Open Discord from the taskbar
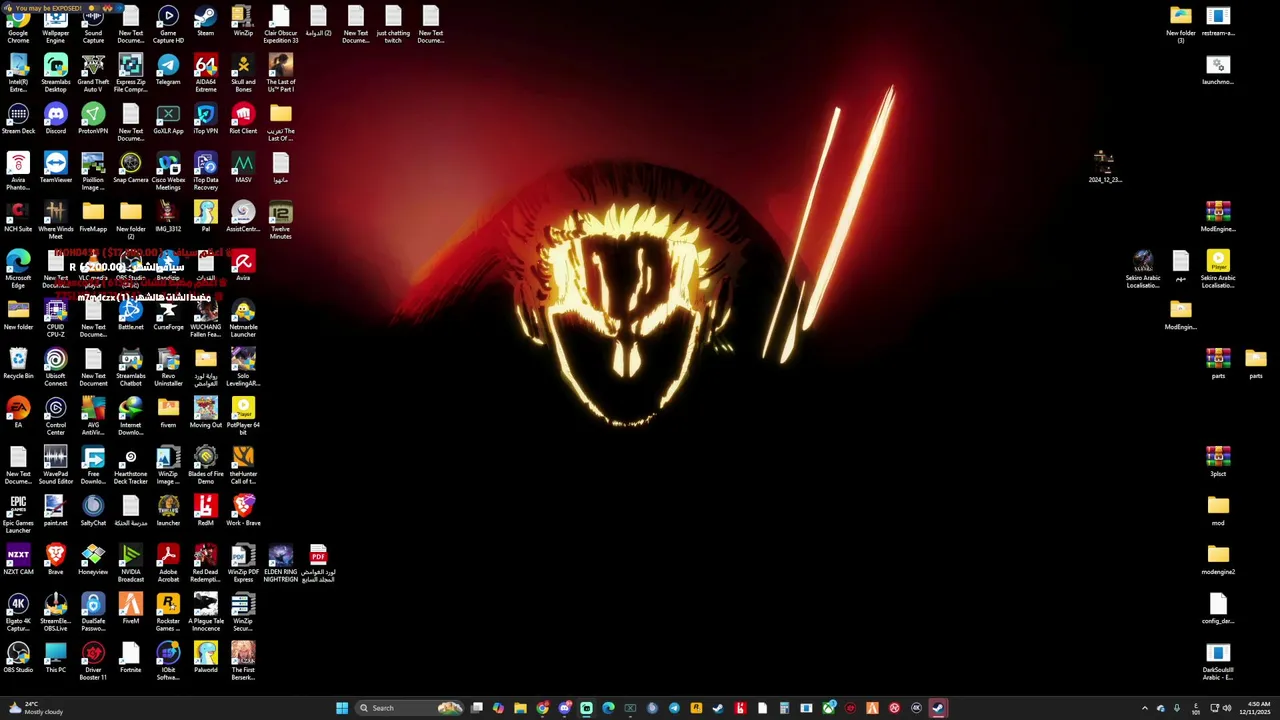The height and width of the screenshot is (720, 1280). tap(564, 708)
